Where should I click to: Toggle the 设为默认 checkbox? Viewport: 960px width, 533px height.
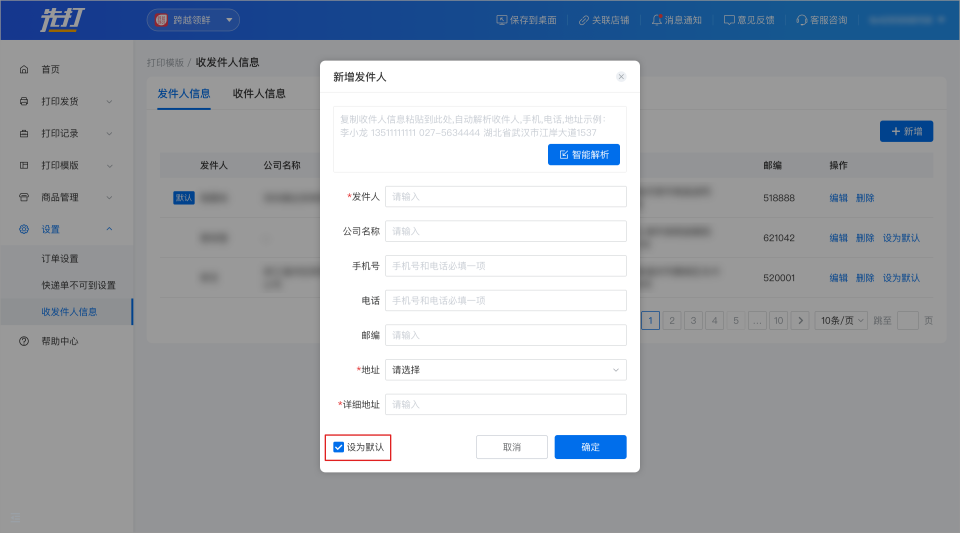(x=339, y=447)
